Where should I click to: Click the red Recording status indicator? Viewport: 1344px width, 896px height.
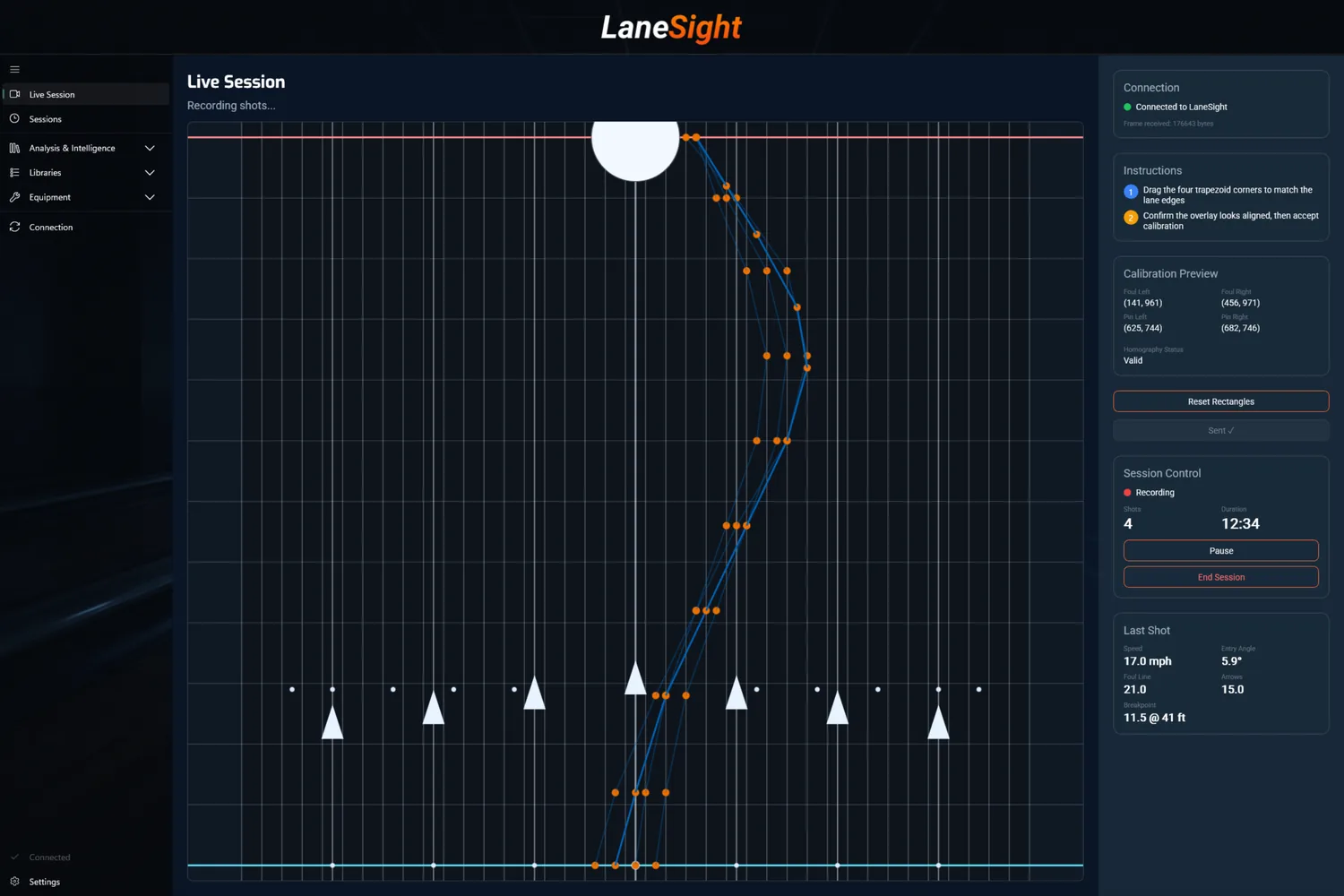[x=1127, y=492]
